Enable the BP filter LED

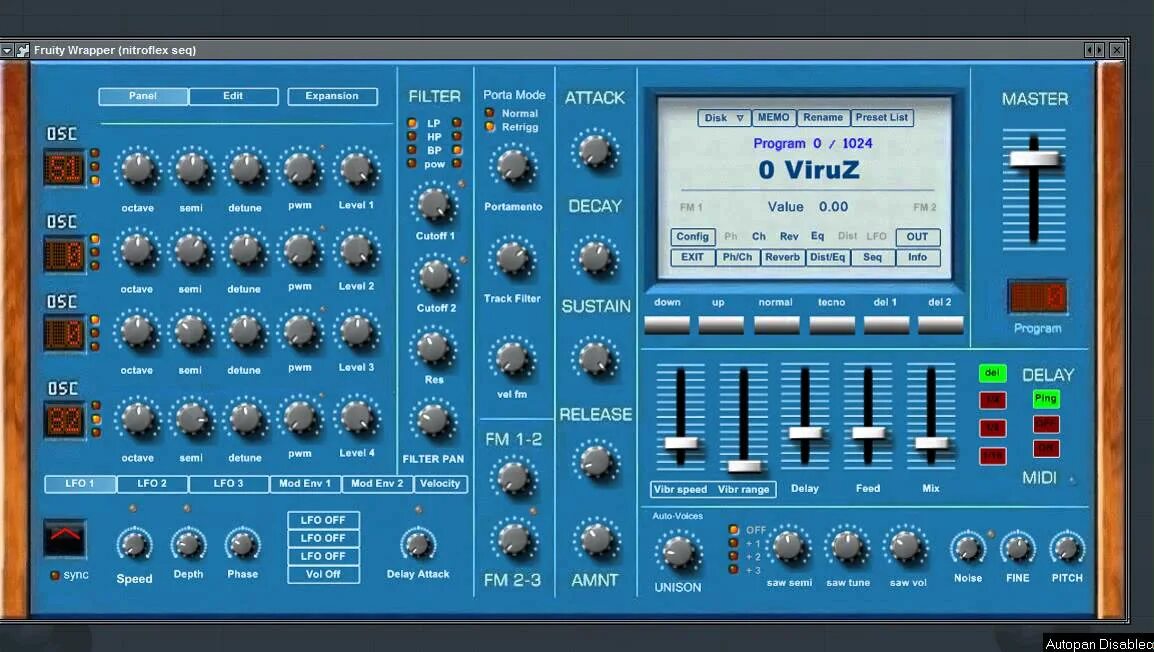pyautogui.click(x=412, y=149)
